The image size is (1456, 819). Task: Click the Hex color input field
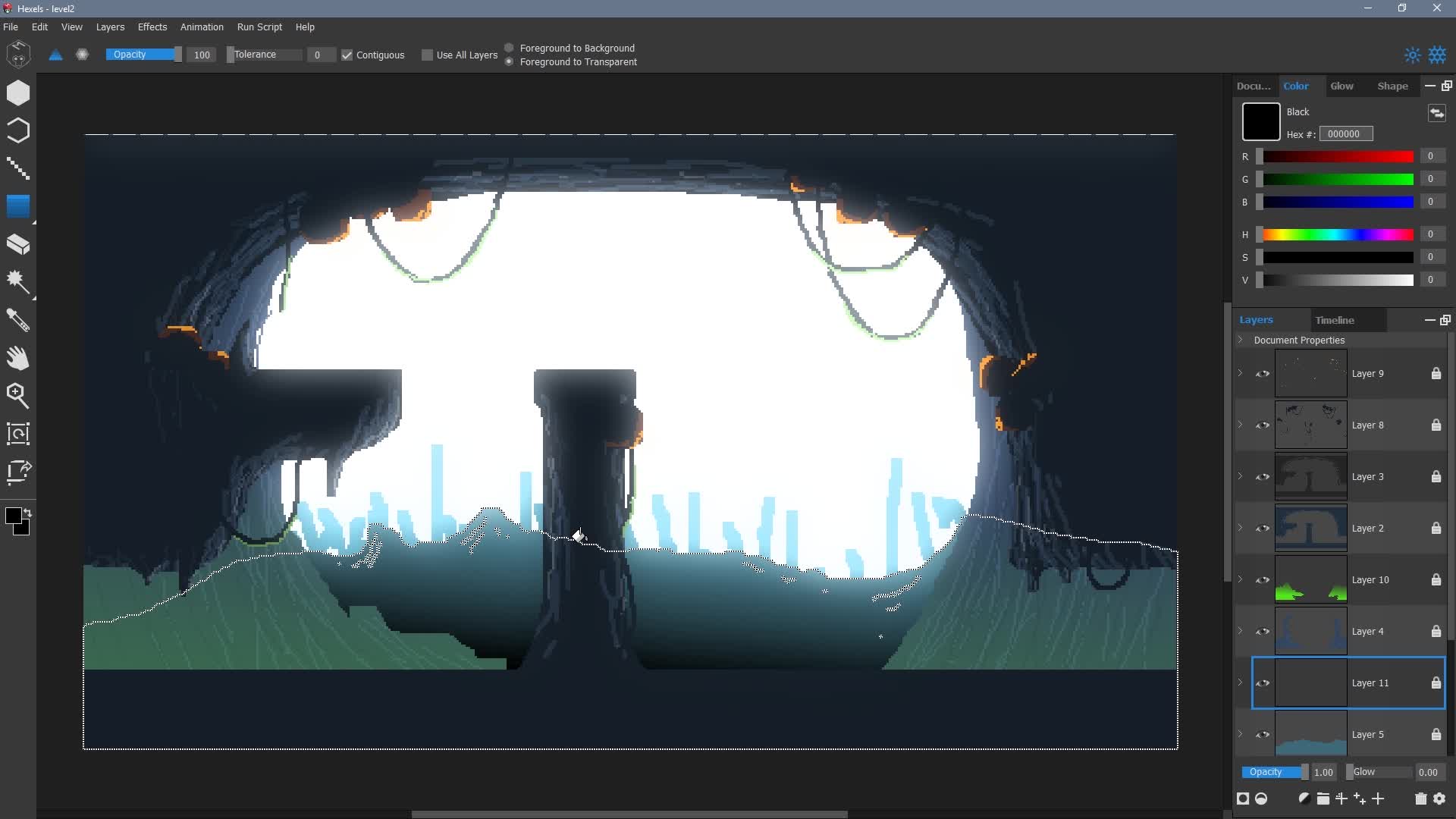pyautogui.click(x=1345, y=134)
